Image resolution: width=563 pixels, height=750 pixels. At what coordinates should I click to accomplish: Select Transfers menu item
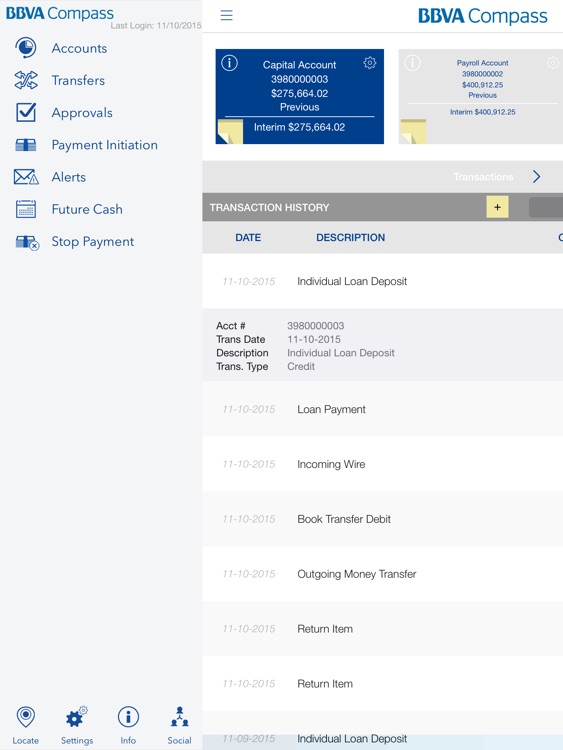click(78, 80)
